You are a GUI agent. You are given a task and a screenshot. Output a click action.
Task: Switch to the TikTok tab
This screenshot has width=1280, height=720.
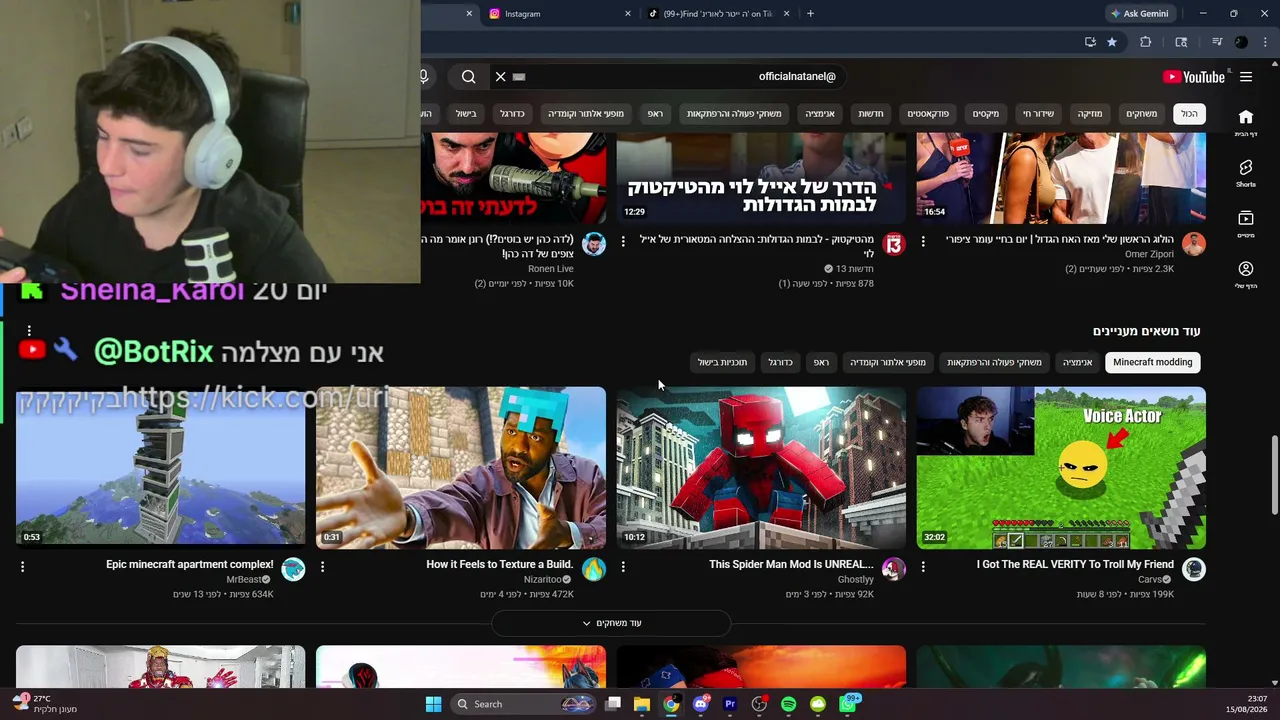tap(719, 14)
